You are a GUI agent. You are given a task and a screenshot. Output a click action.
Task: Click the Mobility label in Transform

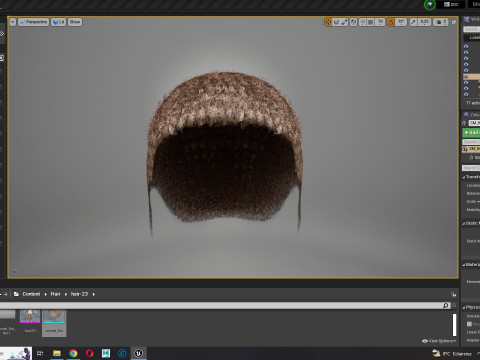click(473, 210)
